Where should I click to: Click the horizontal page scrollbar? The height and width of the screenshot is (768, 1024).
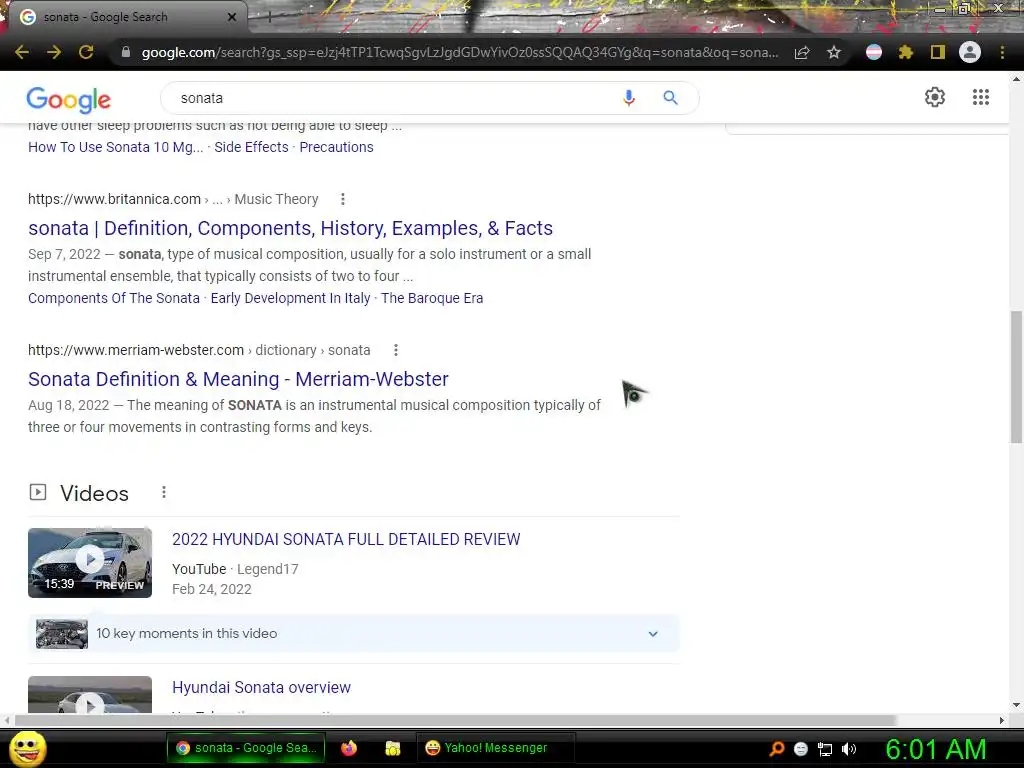pyautogui.click(x=455, y=720)
